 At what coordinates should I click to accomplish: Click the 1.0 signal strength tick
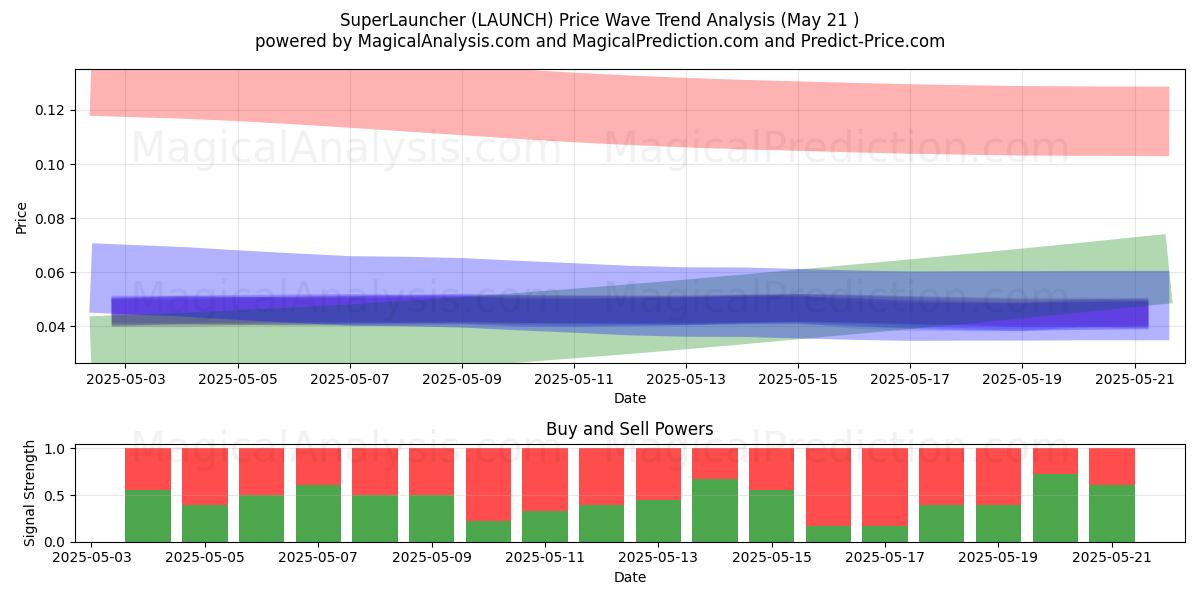tap(55, 449)
